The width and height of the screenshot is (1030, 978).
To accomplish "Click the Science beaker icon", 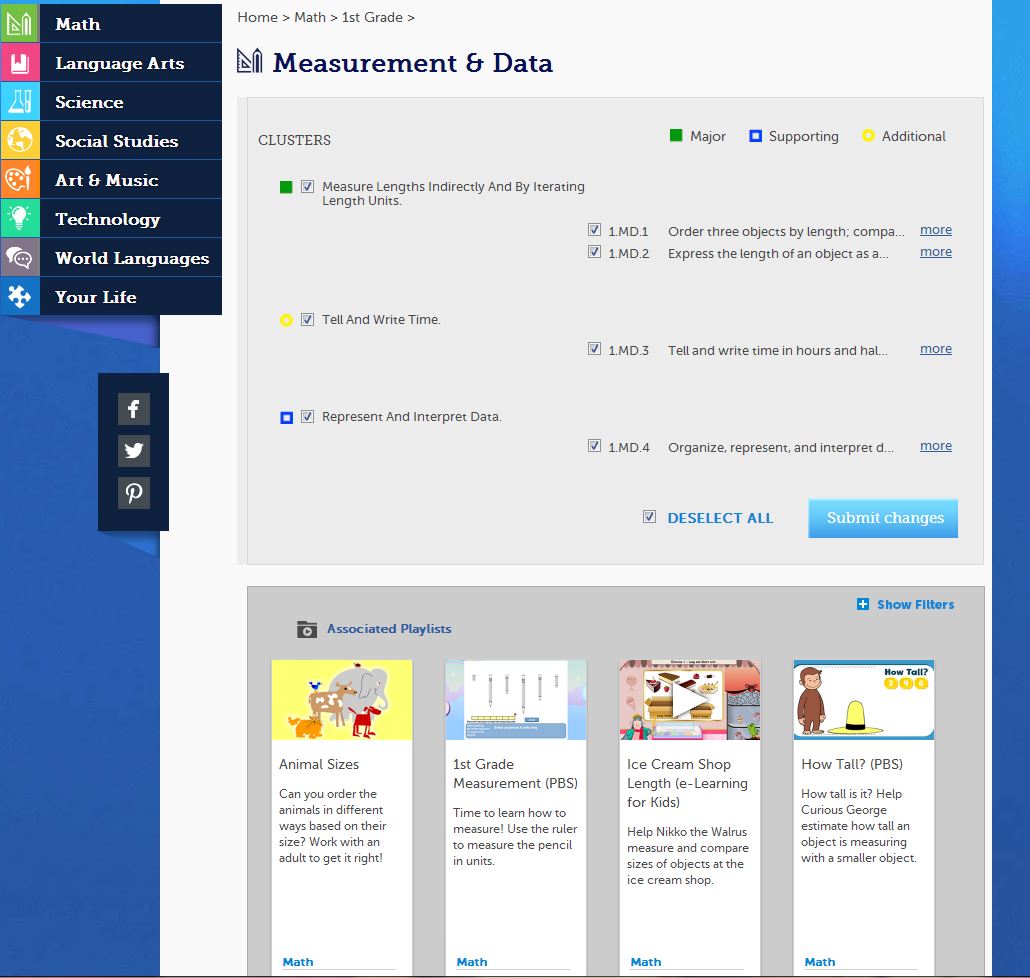I will pos(20,102).
